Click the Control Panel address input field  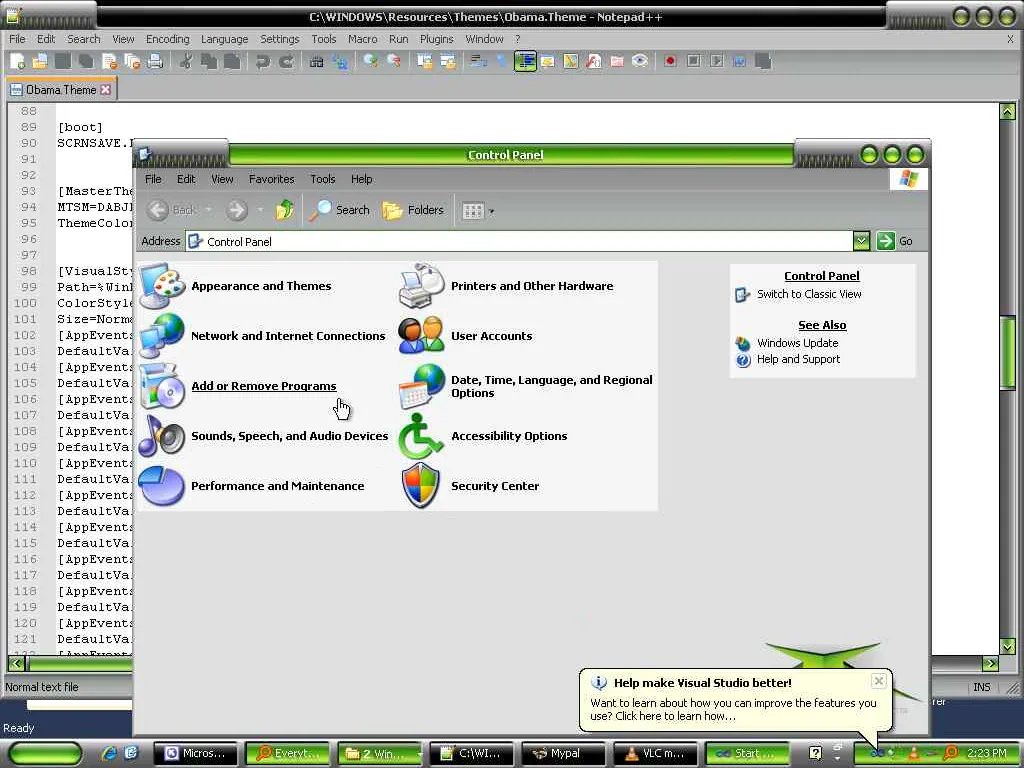coord(519,242)
